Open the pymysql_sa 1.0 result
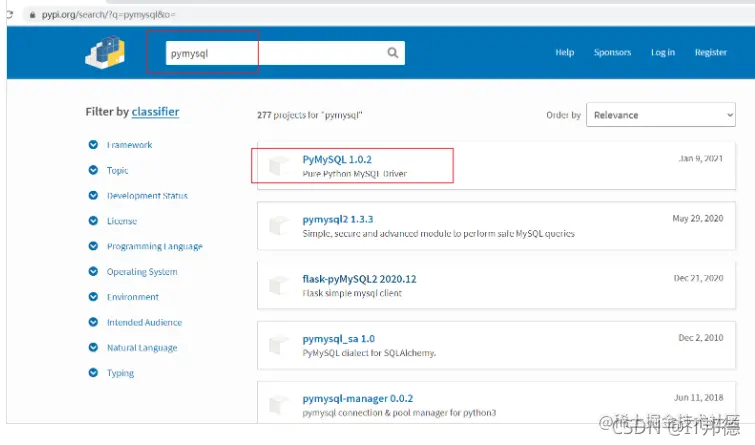 point(338,339)
